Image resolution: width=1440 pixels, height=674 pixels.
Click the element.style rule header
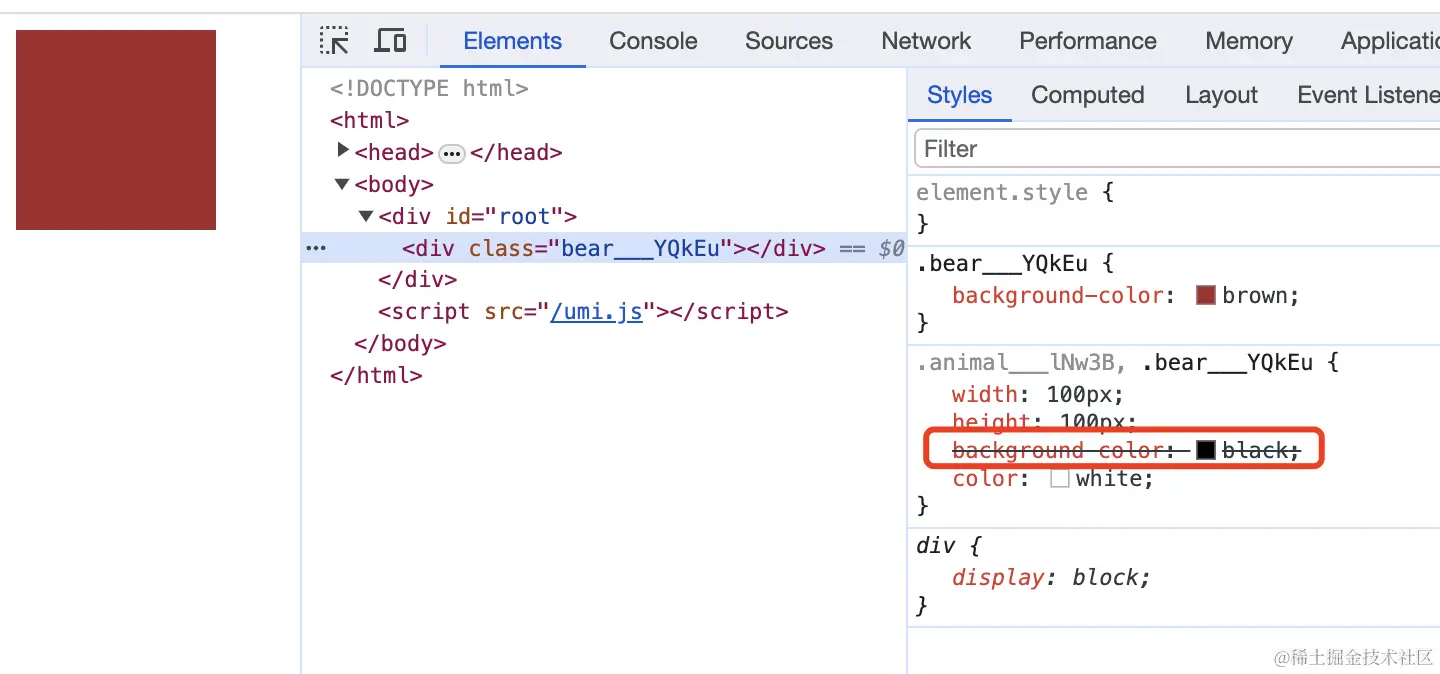click(x=1015, y=192)
